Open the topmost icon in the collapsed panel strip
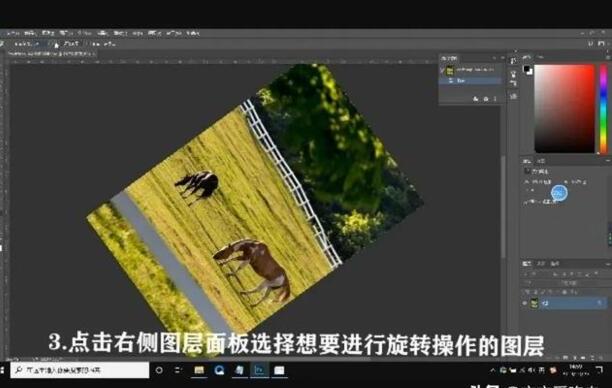The height and width of the screenshot is (388, 612). pos(513,61)
